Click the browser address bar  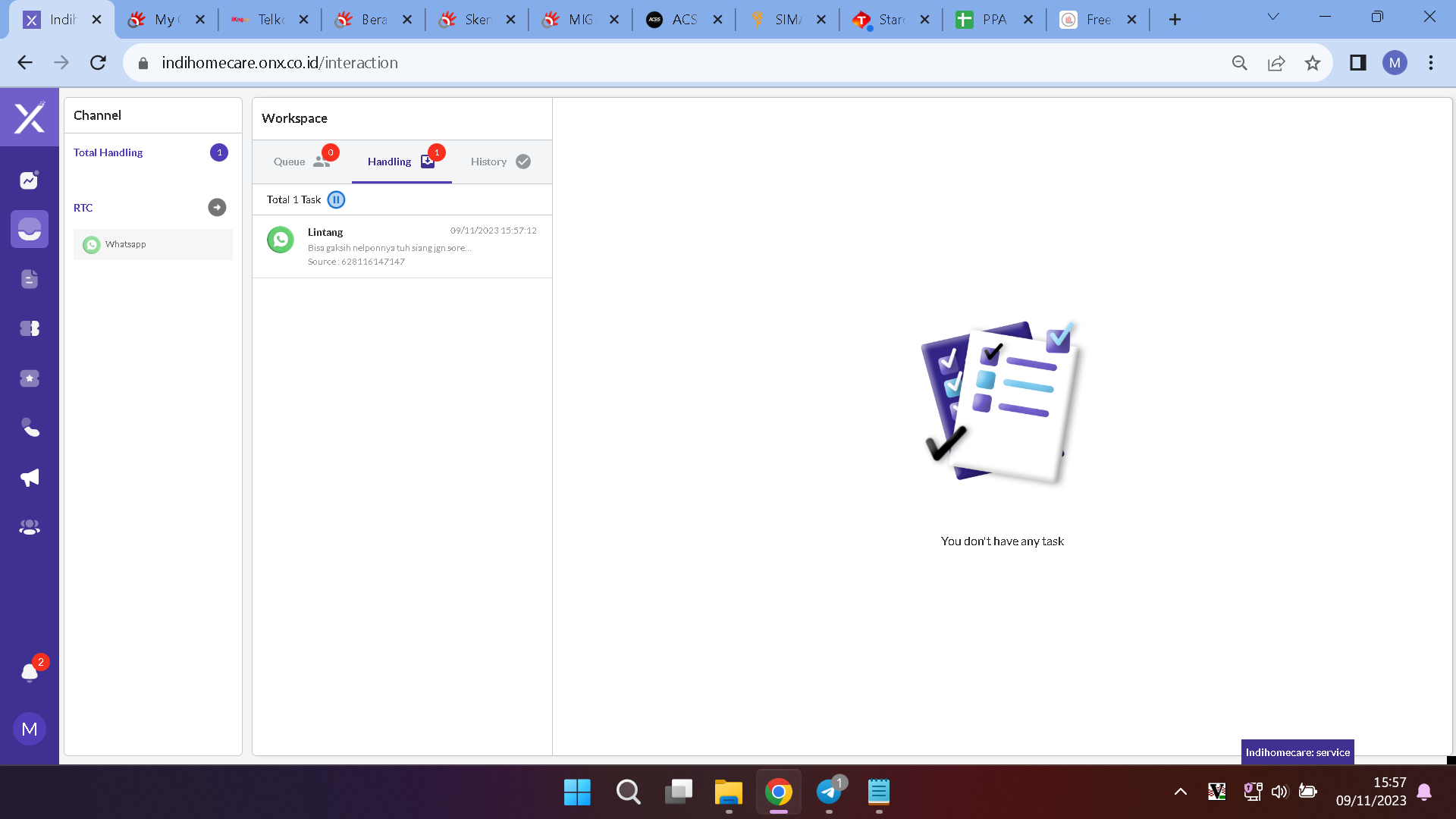pyautogui.click(x=682, y=63)
